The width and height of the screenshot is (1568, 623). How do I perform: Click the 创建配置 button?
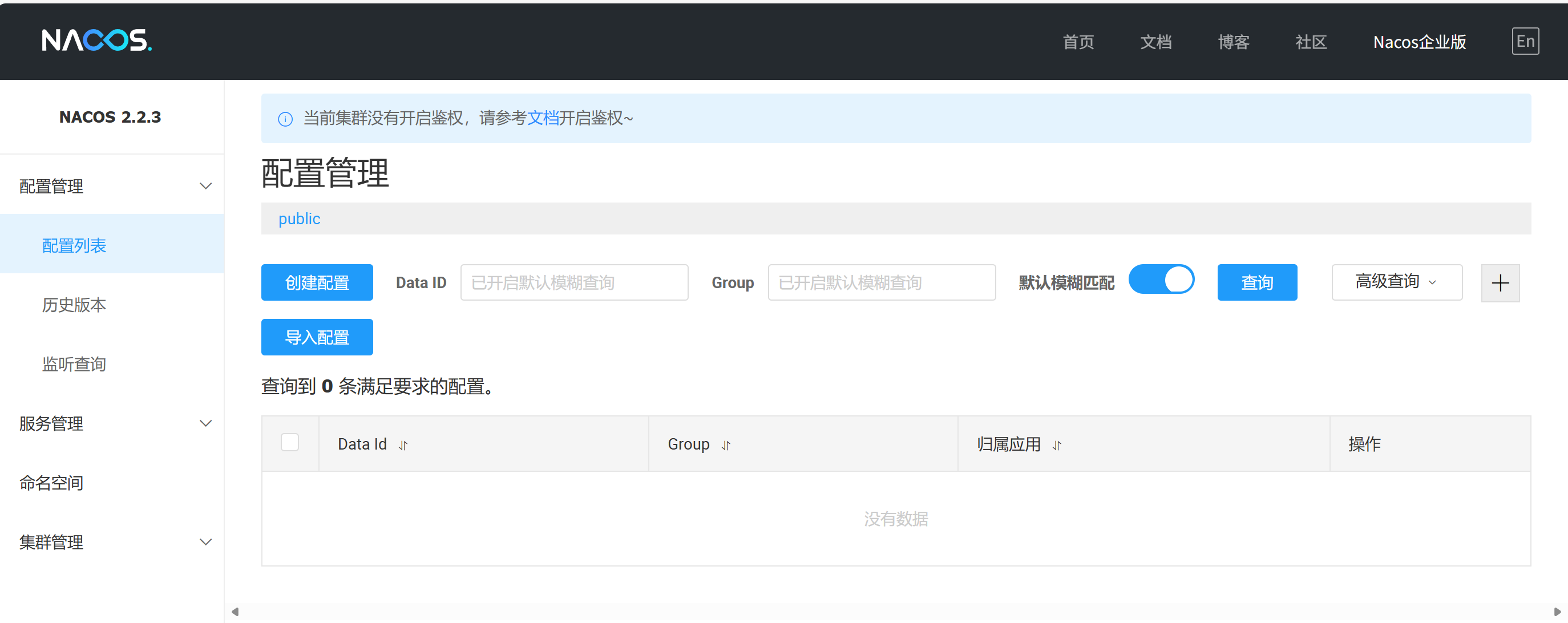click(317, 282)
